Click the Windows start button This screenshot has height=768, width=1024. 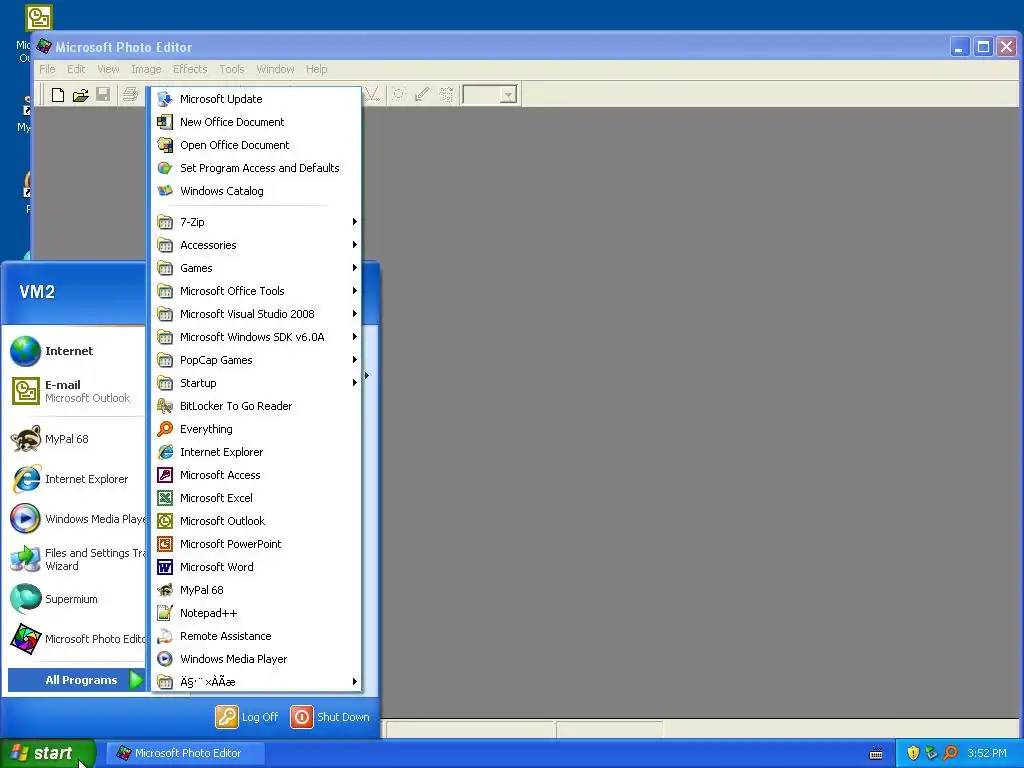click(x=47, y=753)
